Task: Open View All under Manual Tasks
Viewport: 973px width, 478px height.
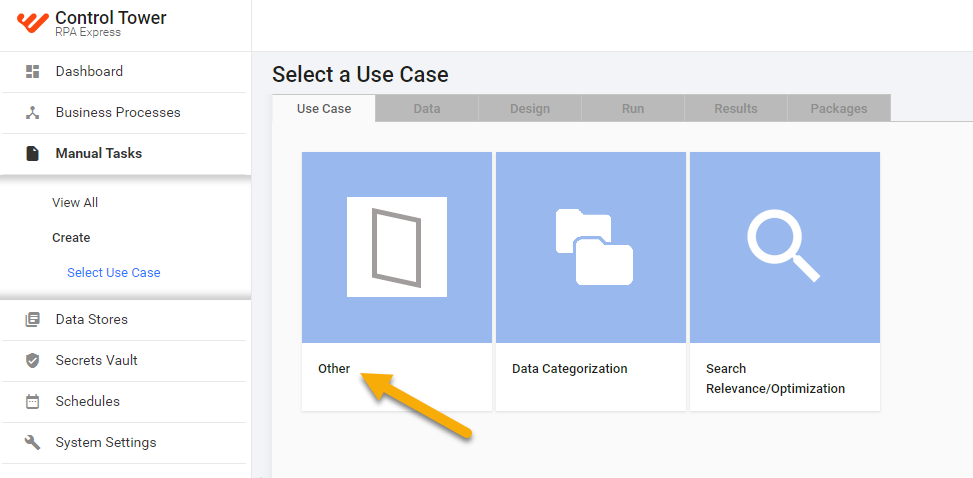Action: tap(75, 203)
